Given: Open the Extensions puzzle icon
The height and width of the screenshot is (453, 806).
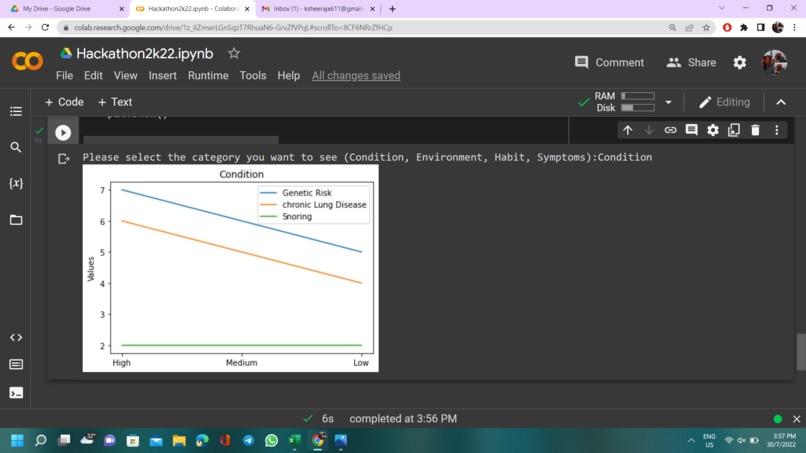Looking at the screenshot, I should (744, 27).
